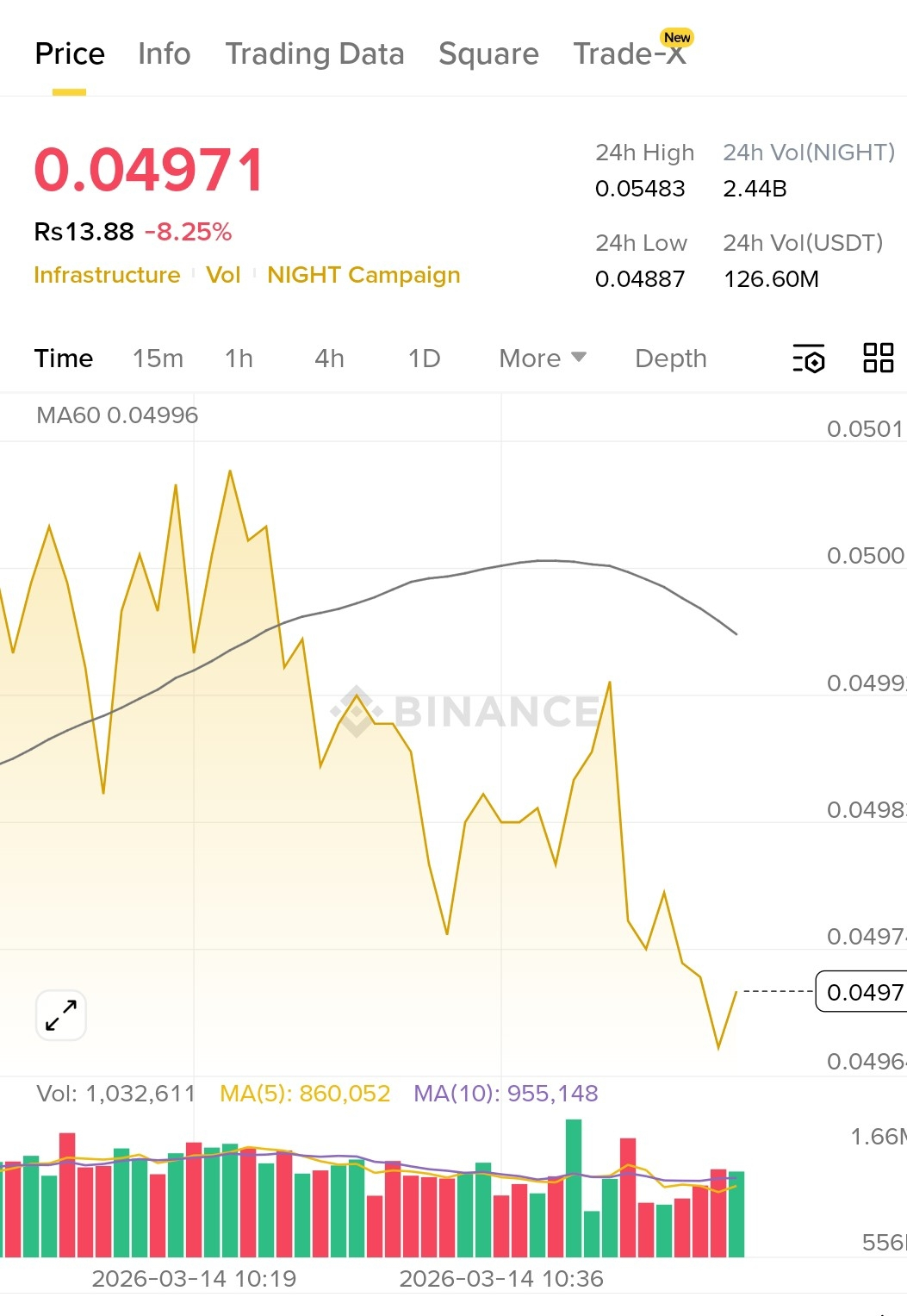Image resolution: width=907 pixels, height=1316 pixels.
Task: Tap the current price marker 0.0497
Action: click(862, 992)
